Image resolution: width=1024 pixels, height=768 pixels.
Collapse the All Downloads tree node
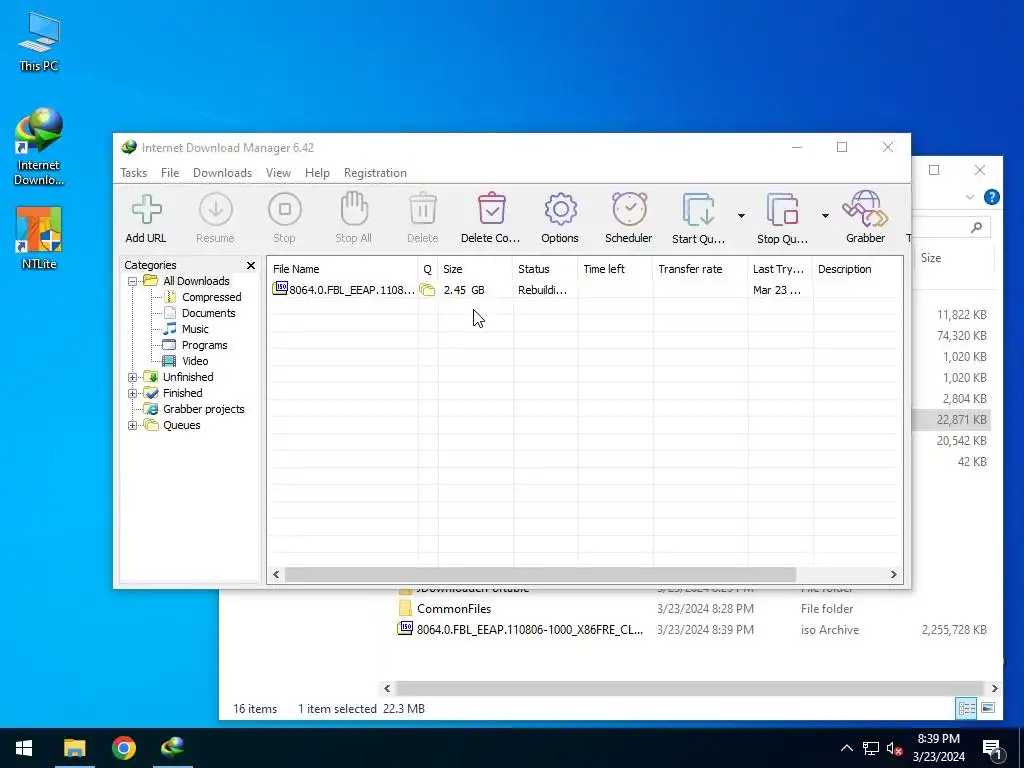(x=133, y=281)
